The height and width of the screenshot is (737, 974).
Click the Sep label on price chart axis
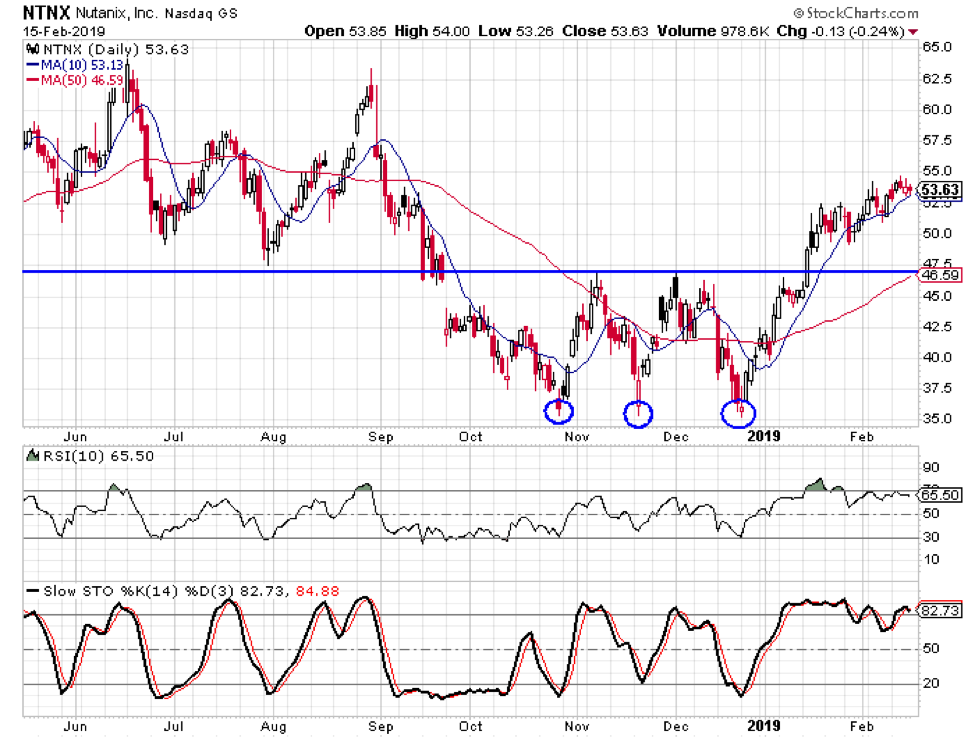pos(380,437)
